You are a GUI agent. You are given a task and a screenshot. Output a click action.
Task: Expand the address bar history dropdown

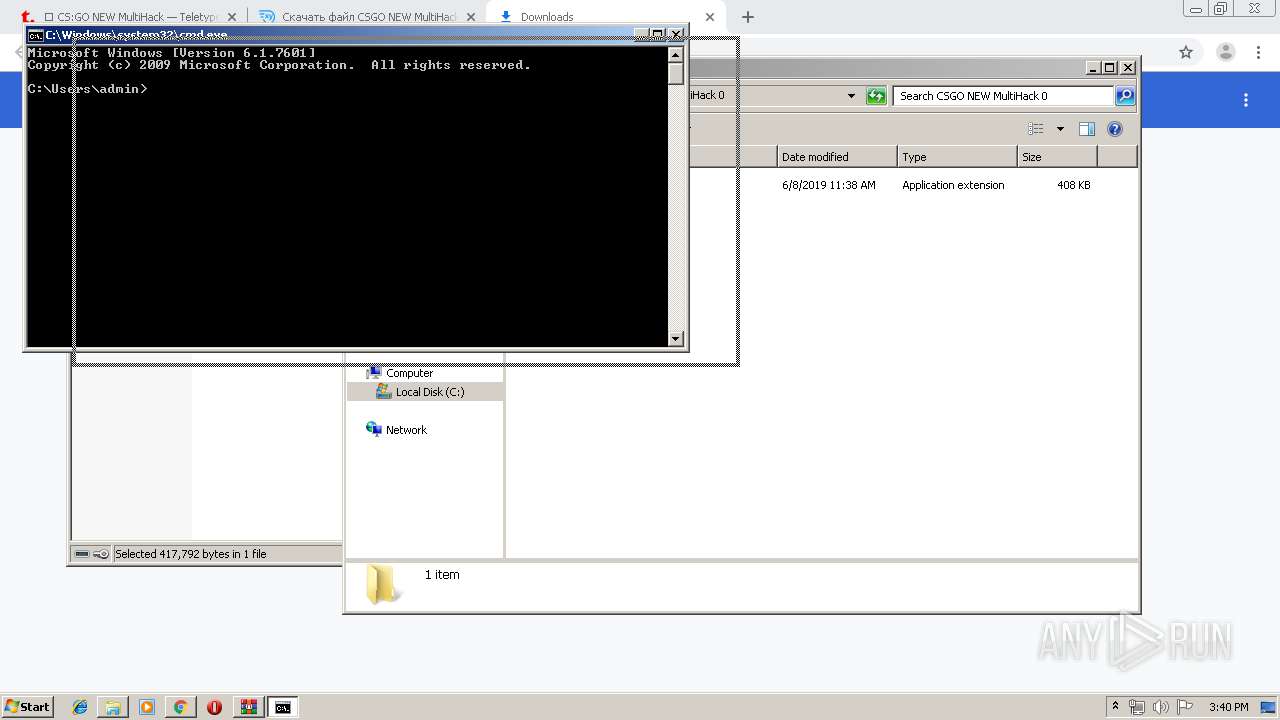click(x=851, y=96)
